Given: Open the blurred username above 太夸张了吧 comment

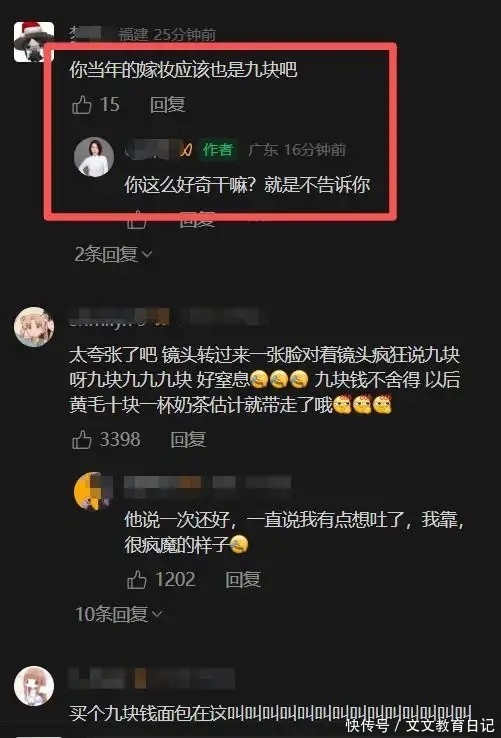Looking at the screenshot, I should click(x=119, y=317).
